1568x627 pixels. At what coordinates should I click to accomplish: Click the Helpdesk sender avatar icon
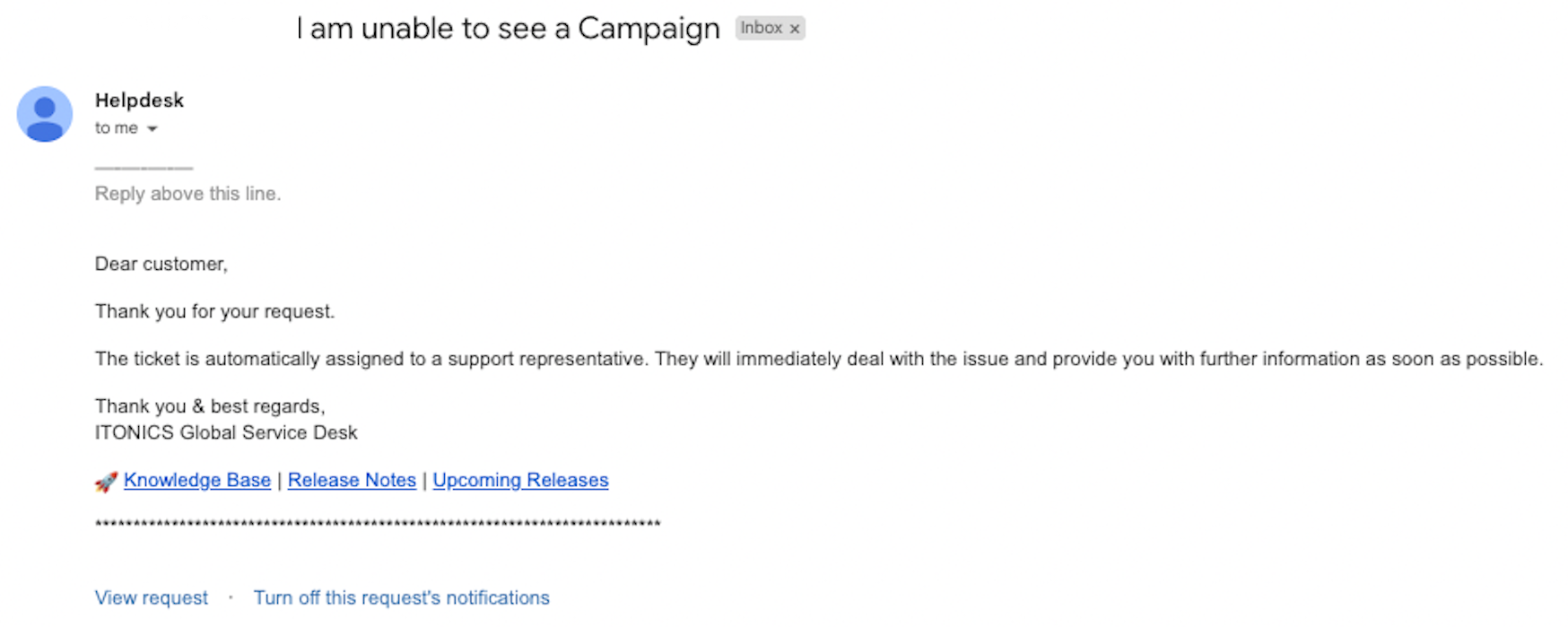click(45, 114)
